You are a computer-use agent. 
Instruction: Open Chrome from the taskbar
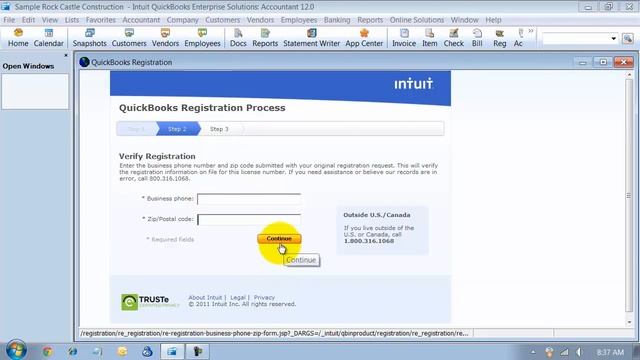pos(47,351)
